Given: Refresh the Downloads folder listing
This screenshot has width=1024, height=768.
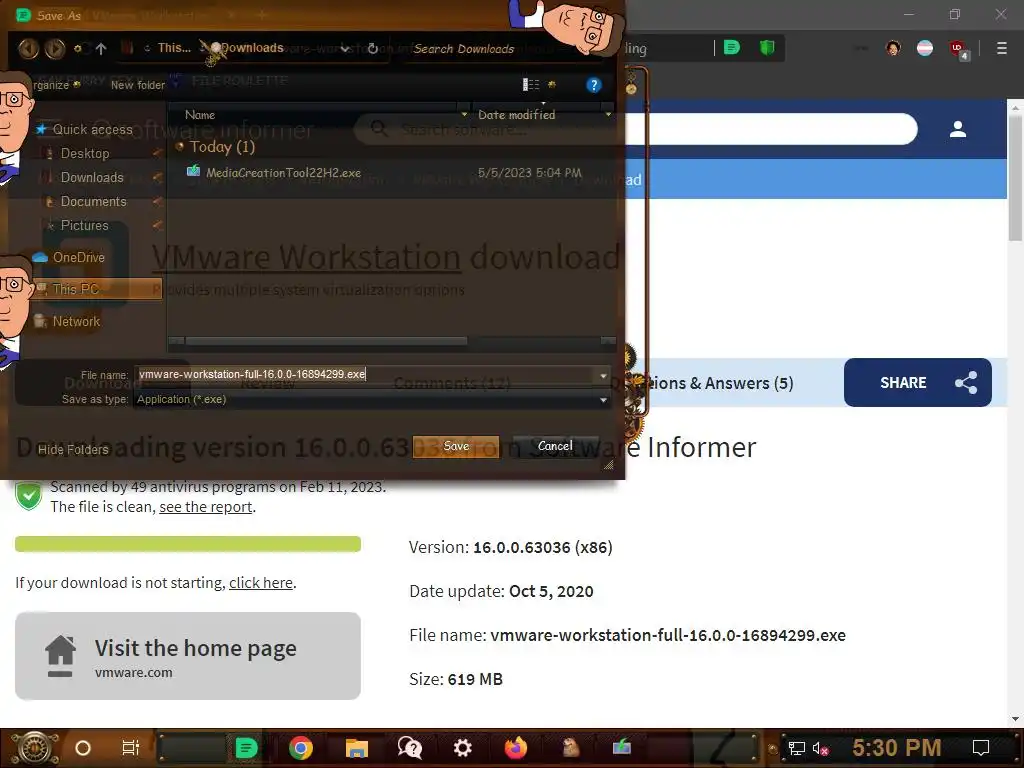Looking at the screenshot, I should point(372,48).
